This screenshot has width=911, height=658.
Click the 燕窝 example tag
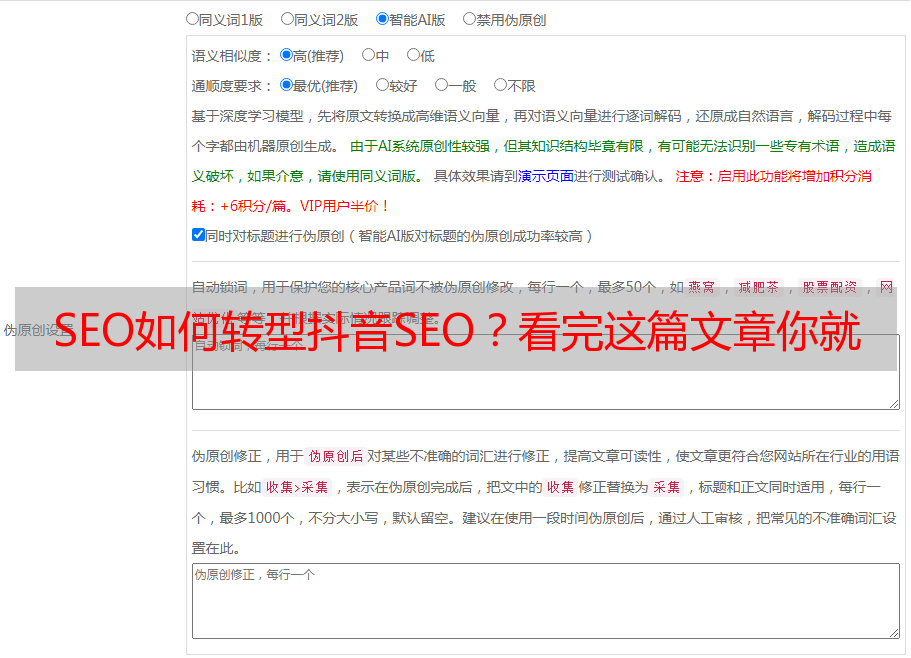click(x=701, y=287)
